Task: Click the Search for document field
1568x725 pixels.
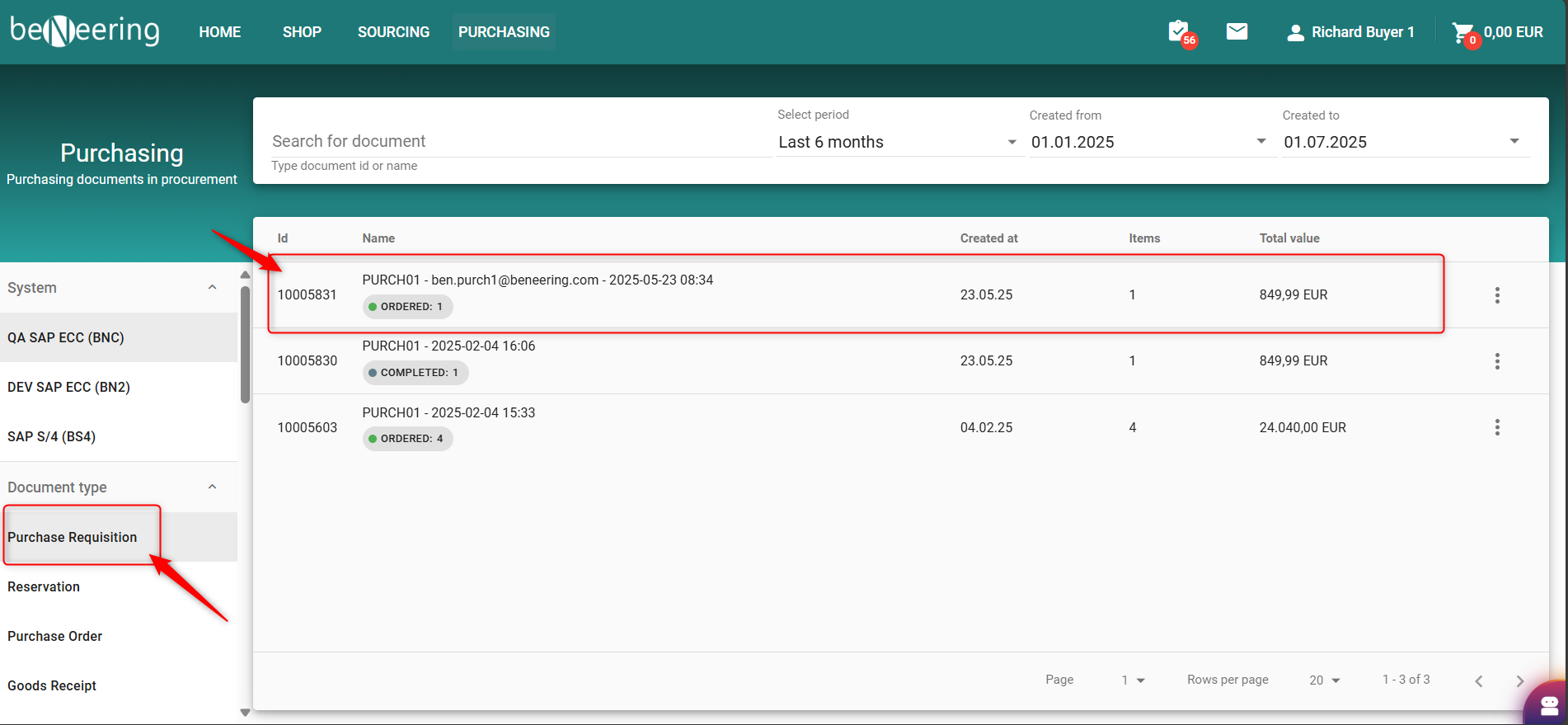Action: (519, 141)
